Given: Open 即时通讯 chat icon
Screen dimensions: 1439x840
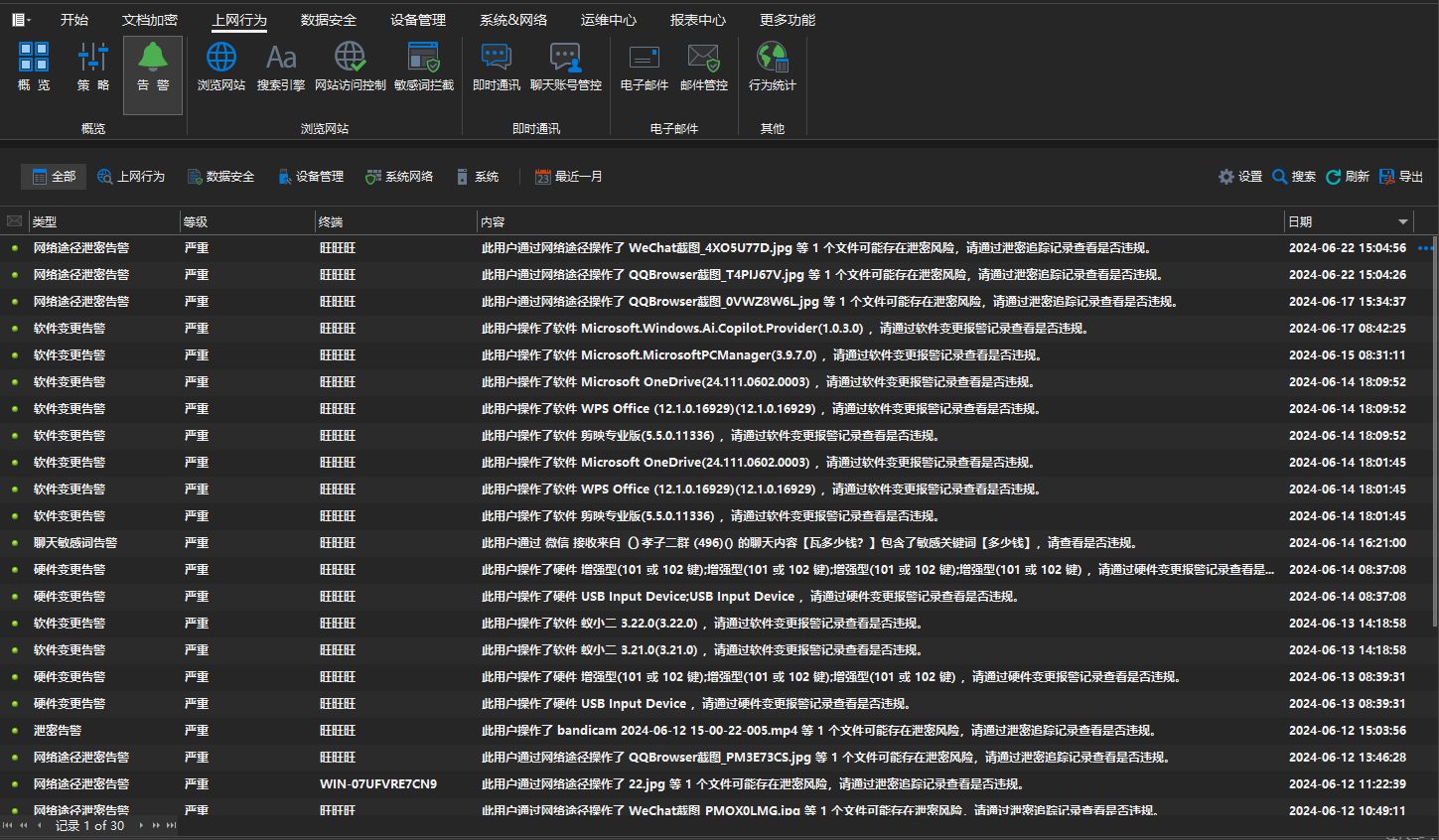Looking at the screenshot, I should click(497, 68).
